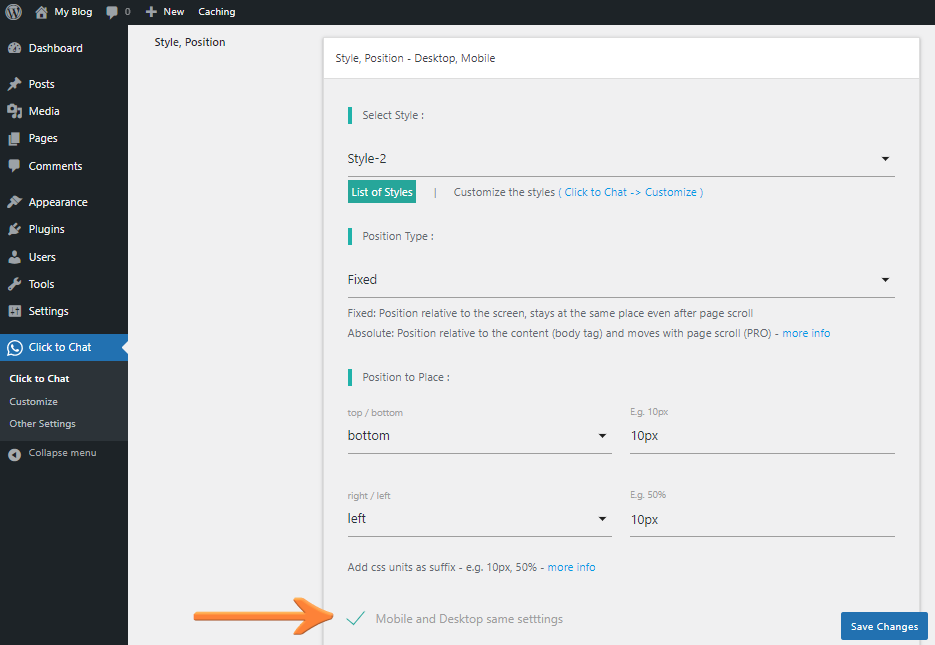The width and height of the screenshot is (935, 645).
Task: Open the Dashboard using its gauge icon
Action: pyautogui.click(x=15, y=47)
